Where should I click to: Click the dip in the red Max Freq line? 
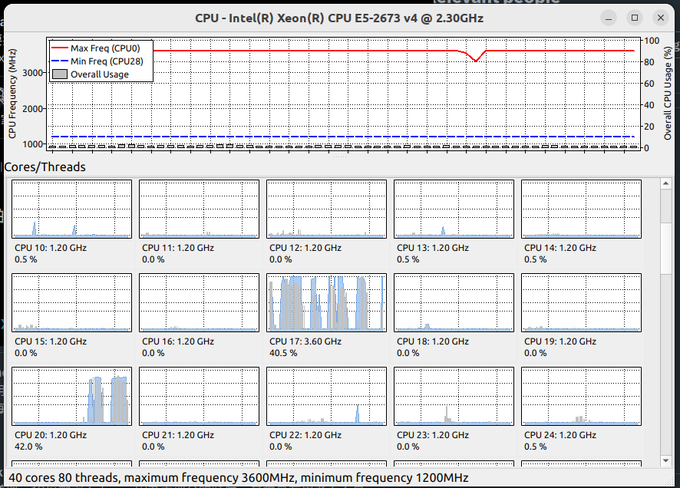pyautogui.click(x=476, y=59)
